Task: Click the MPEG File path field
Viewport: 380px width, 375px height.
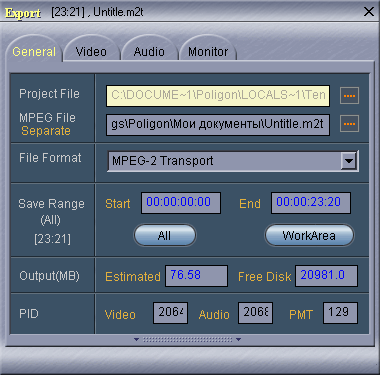Action: [218, 125]
